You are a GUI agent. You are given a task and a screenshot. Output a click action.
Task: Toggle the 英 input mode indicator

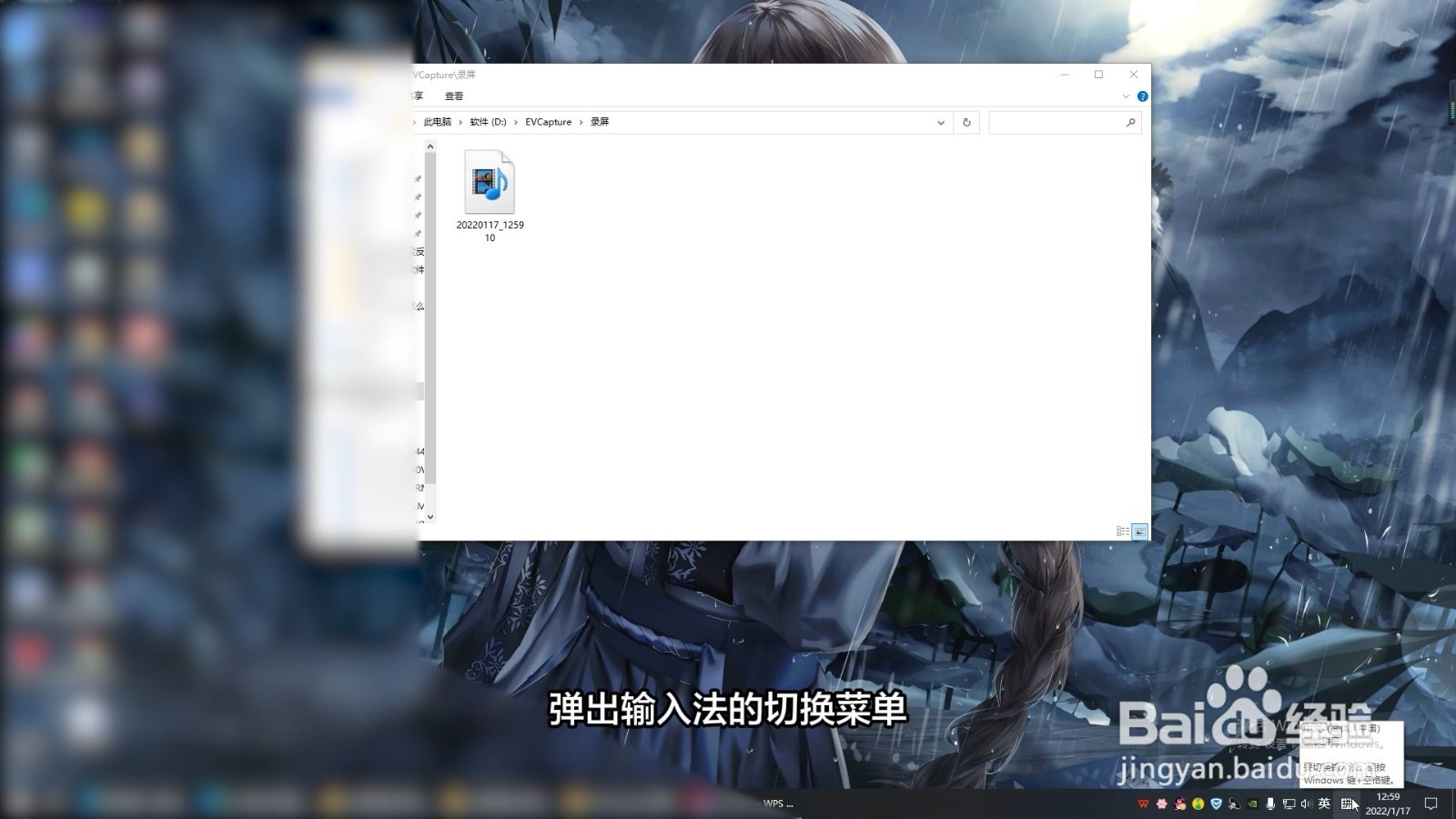point(1324,804)
